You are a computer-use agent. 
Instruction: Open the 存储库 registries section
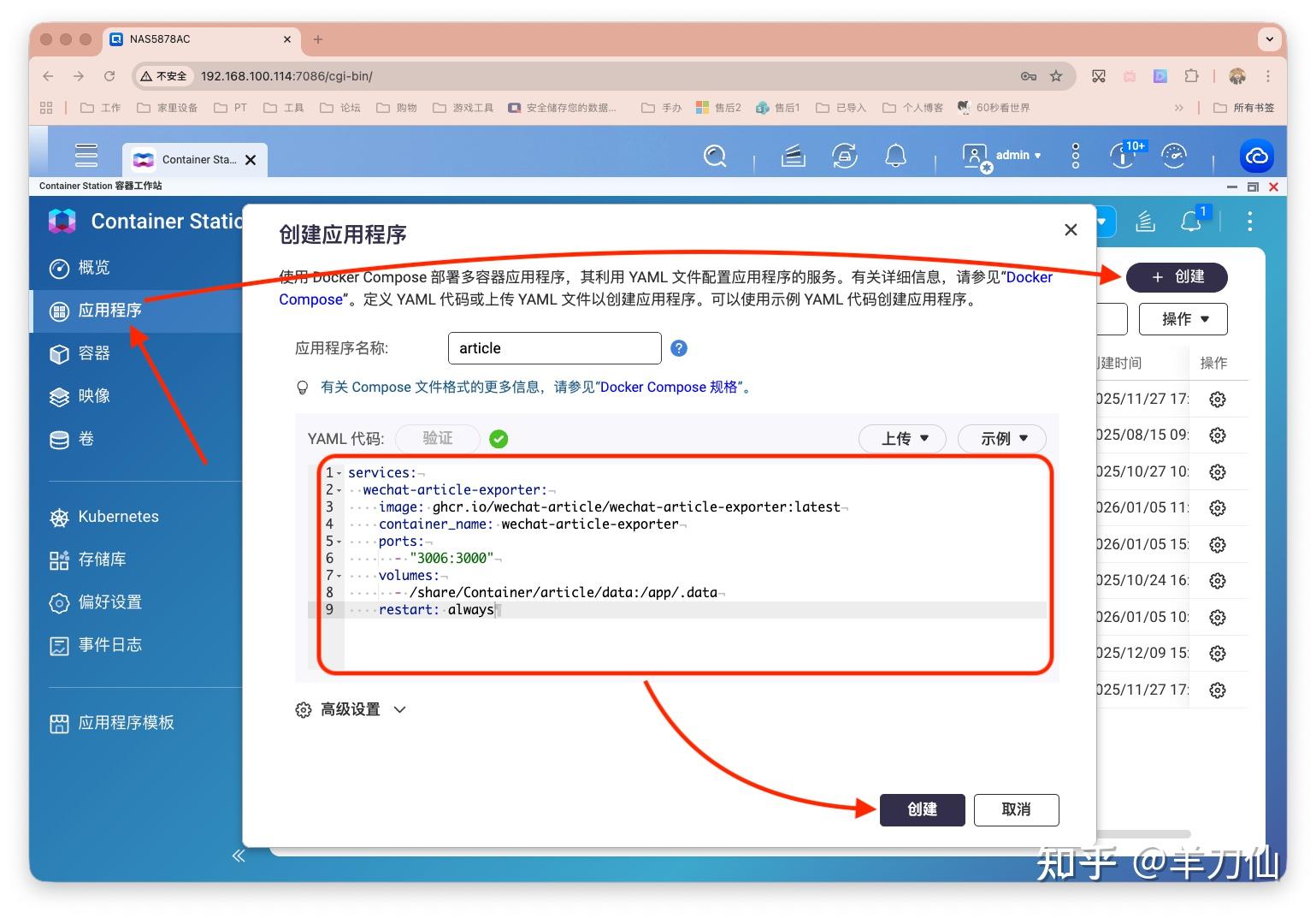(x=103, y=560)
